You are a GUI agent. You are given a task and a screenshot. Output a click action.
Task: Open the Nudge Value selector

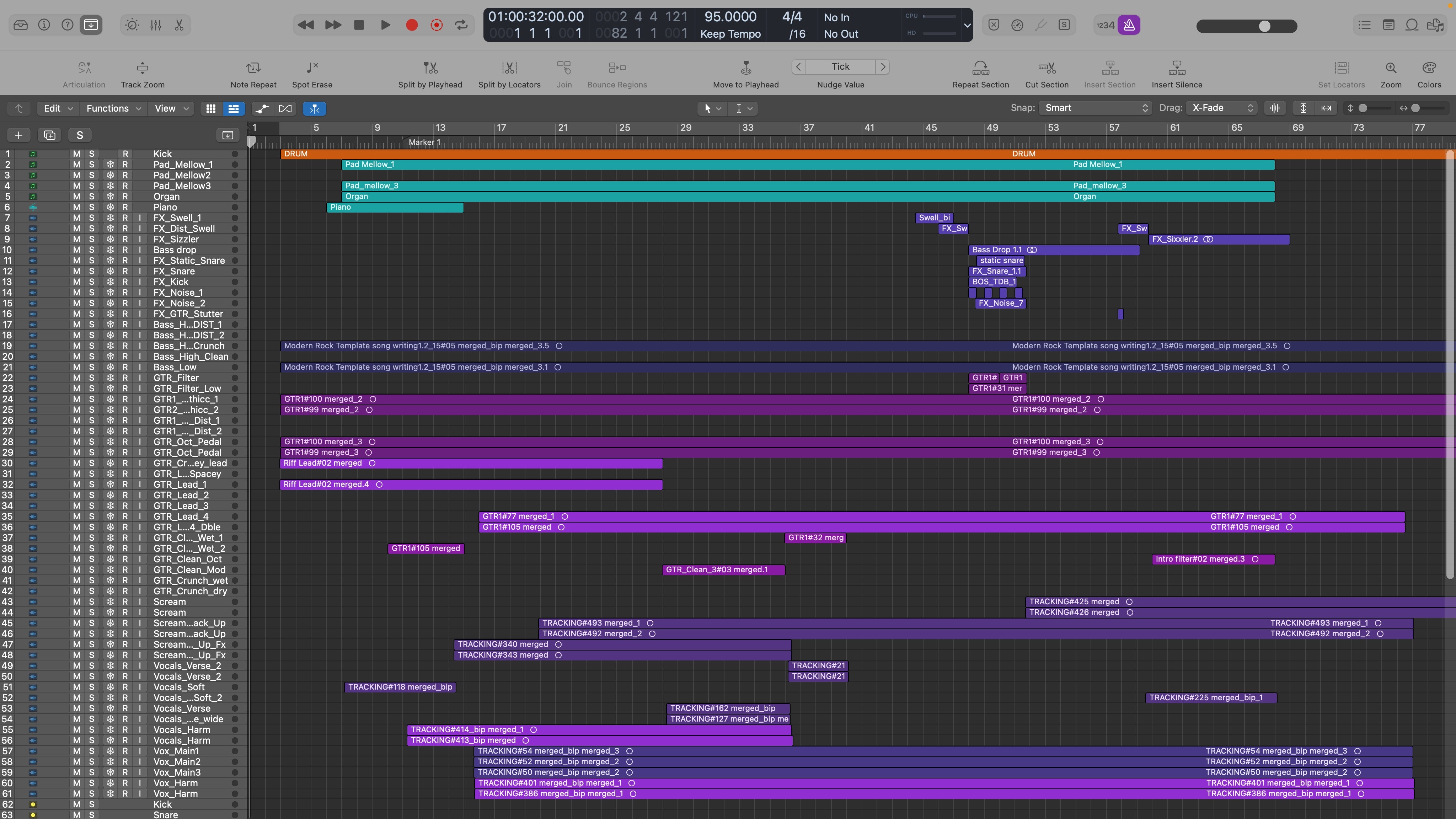840,66
